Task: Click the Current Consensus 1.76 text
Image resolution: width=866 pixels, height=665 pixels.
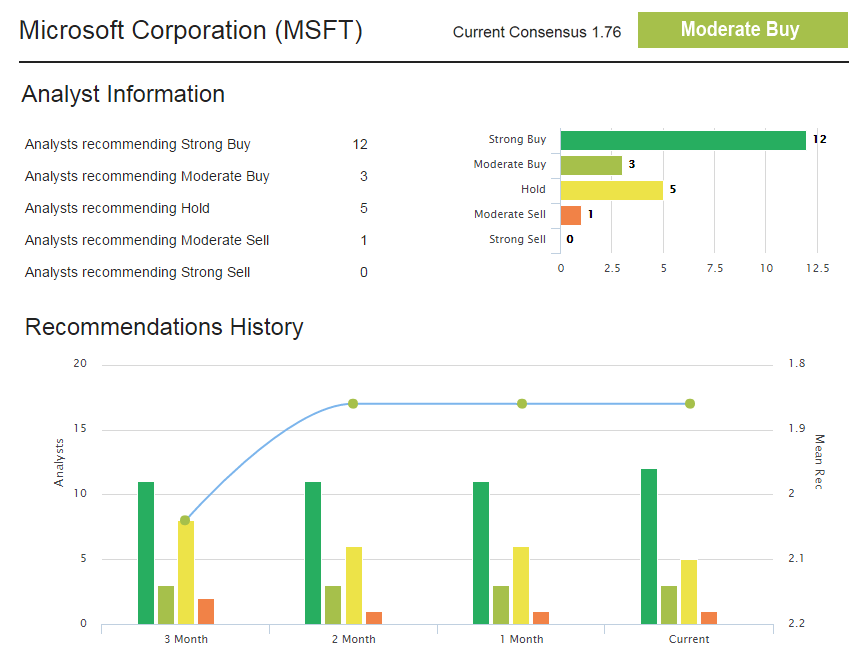Action: (x=536, y=32)
